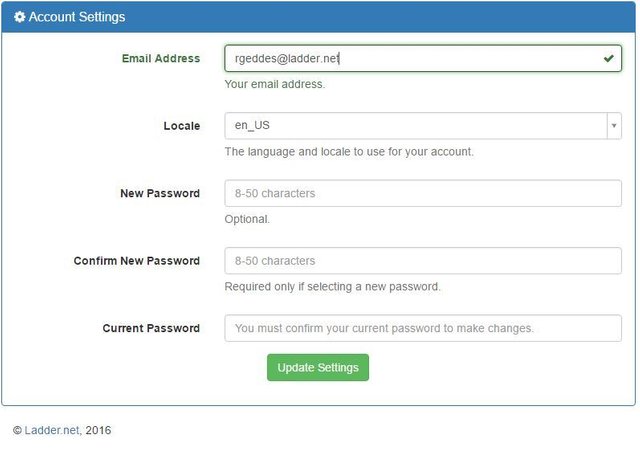Image resolution: width=640 pixels, height=459 pixels.
Task: Click the language and locale help text
Action: coord(348,152)
